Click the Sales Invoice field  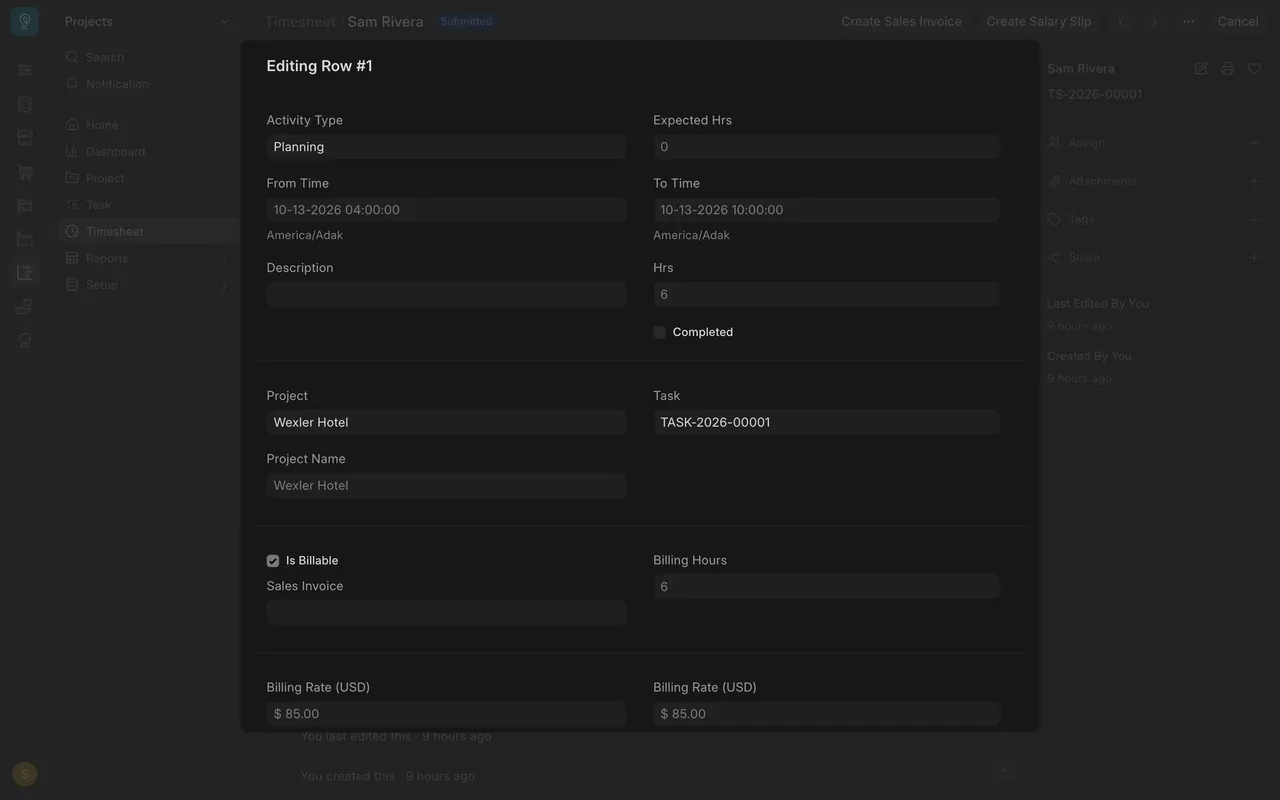click(446, 612)
